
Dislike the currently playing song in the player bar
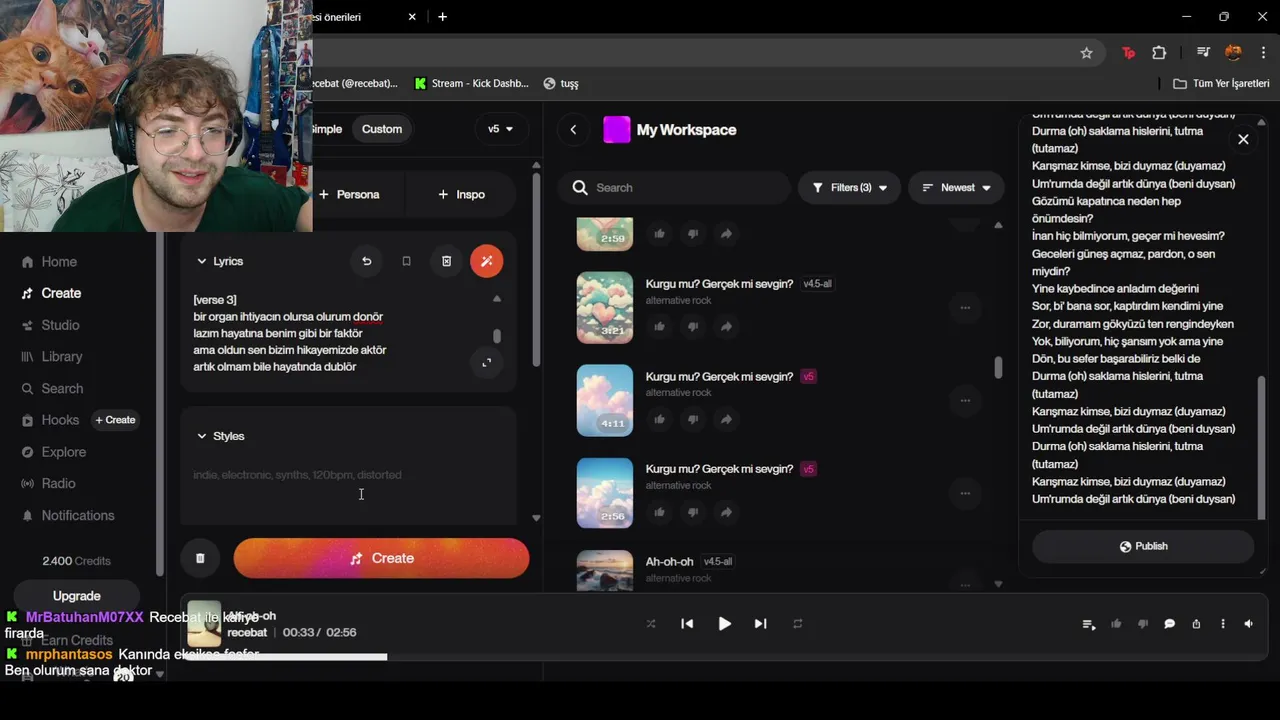[x=1142, y=624]
